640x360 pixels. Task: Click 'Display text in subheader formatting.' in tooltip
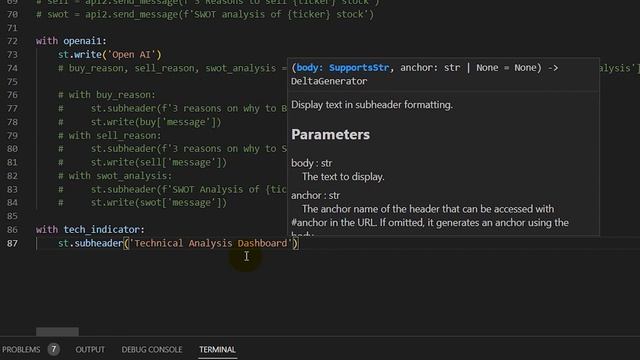372,105
